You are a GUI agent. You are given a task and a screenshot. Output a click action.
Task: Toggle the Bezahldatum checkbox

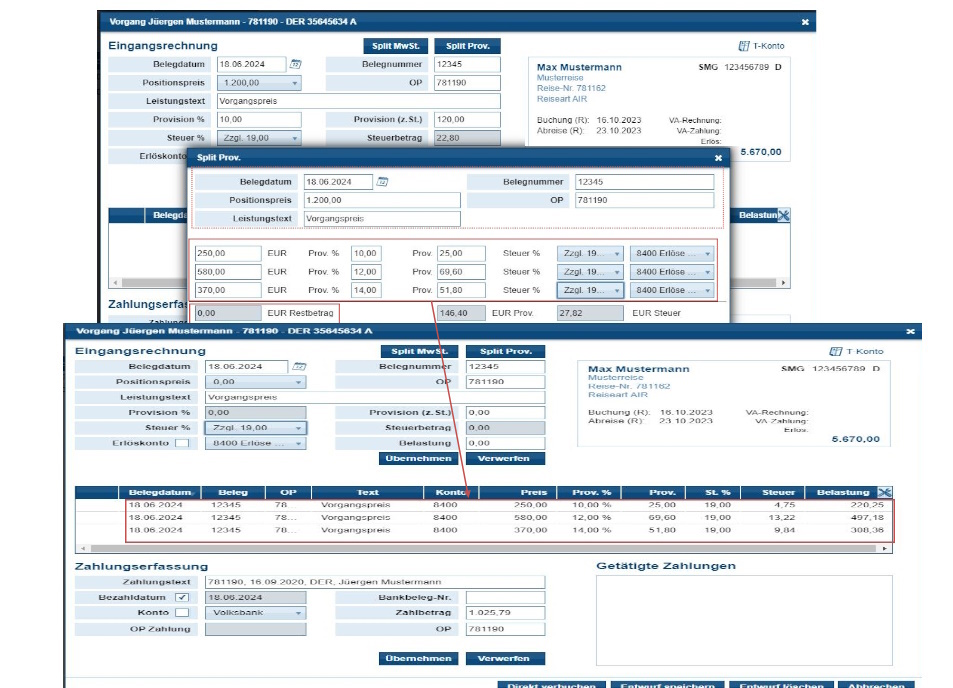182,597
